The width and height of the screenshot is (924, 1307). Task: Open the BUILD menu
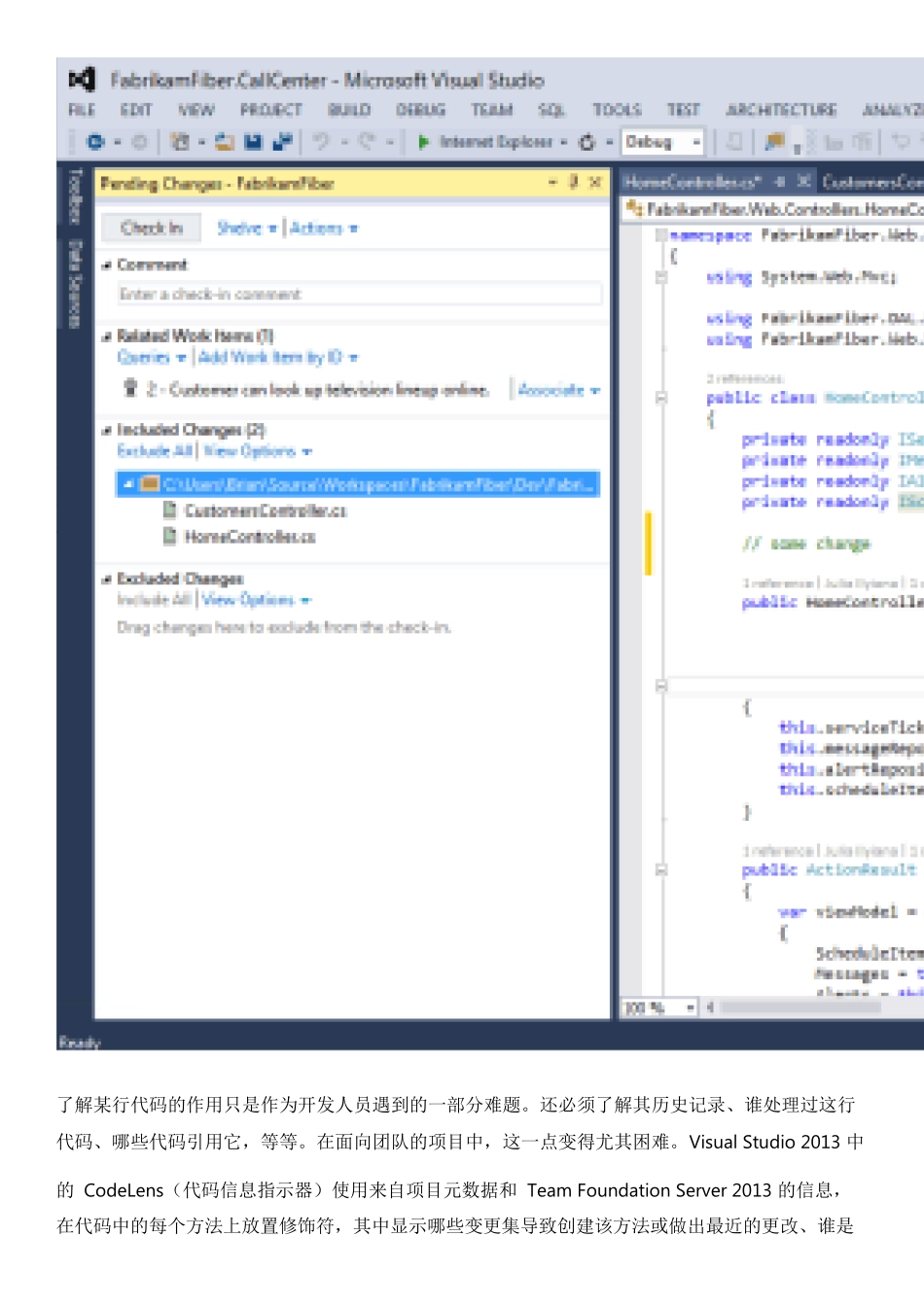349,110
